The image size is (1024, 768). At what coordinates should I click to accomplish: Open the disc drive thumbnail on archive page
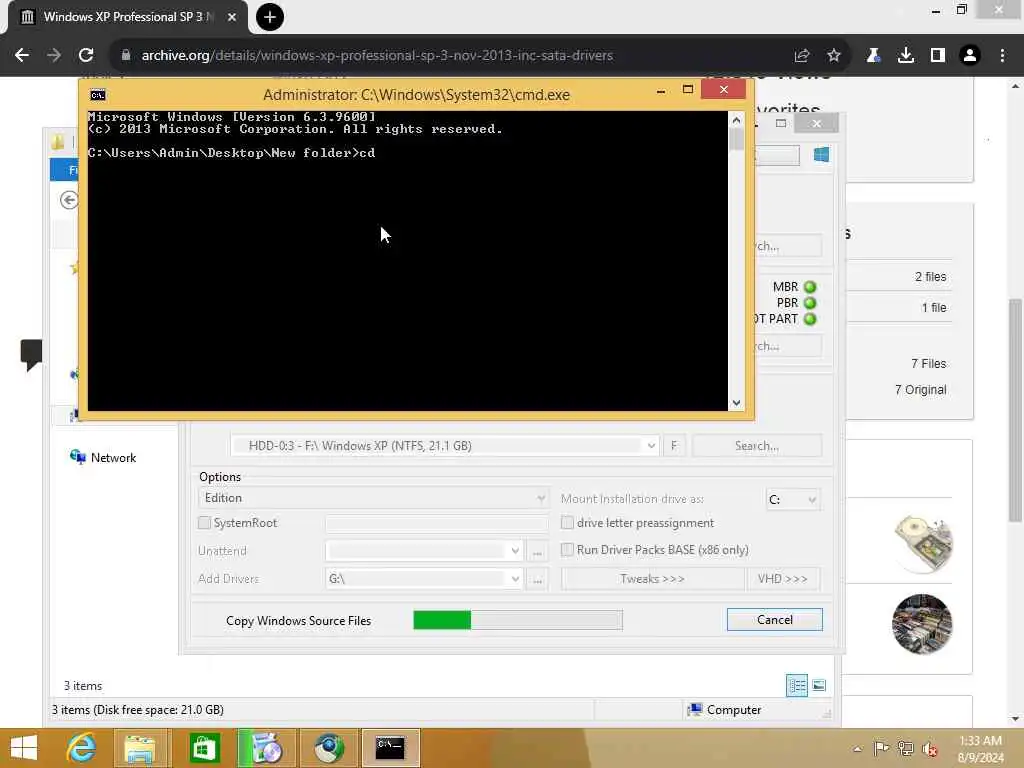[x=923, y=543]
